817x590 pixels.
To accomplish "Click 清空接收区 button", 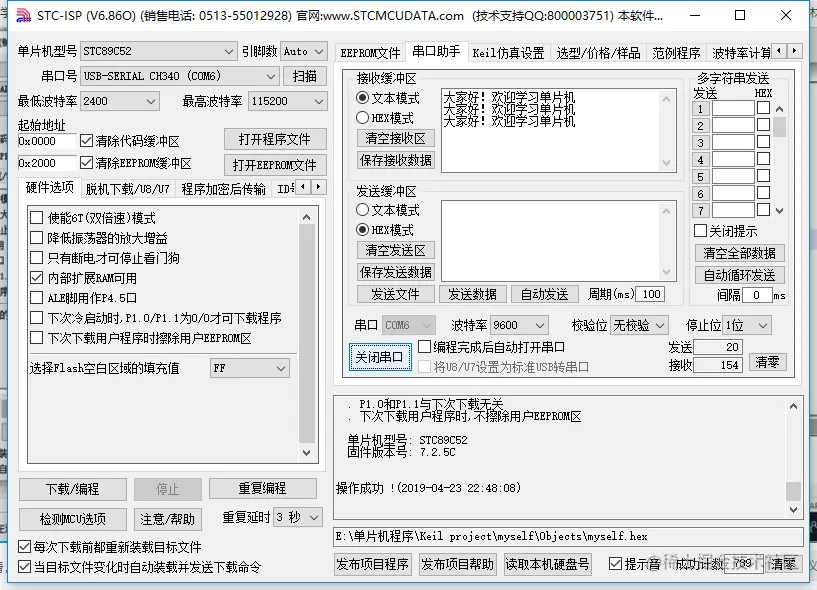I will (395, 138).
